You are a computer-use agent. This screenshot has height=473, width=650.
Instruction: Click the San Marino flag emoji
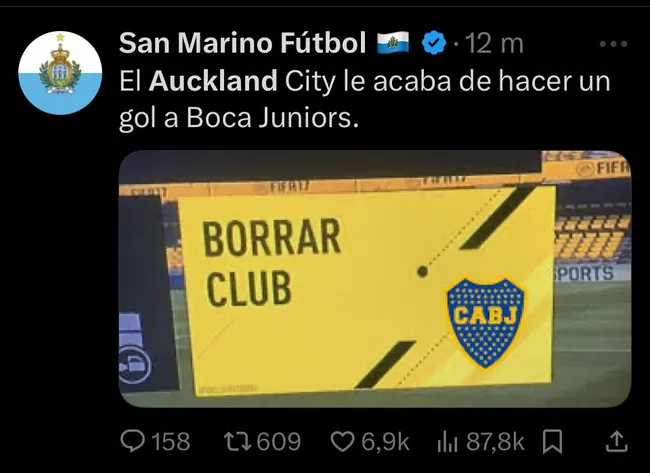click(x=393, y=43)
